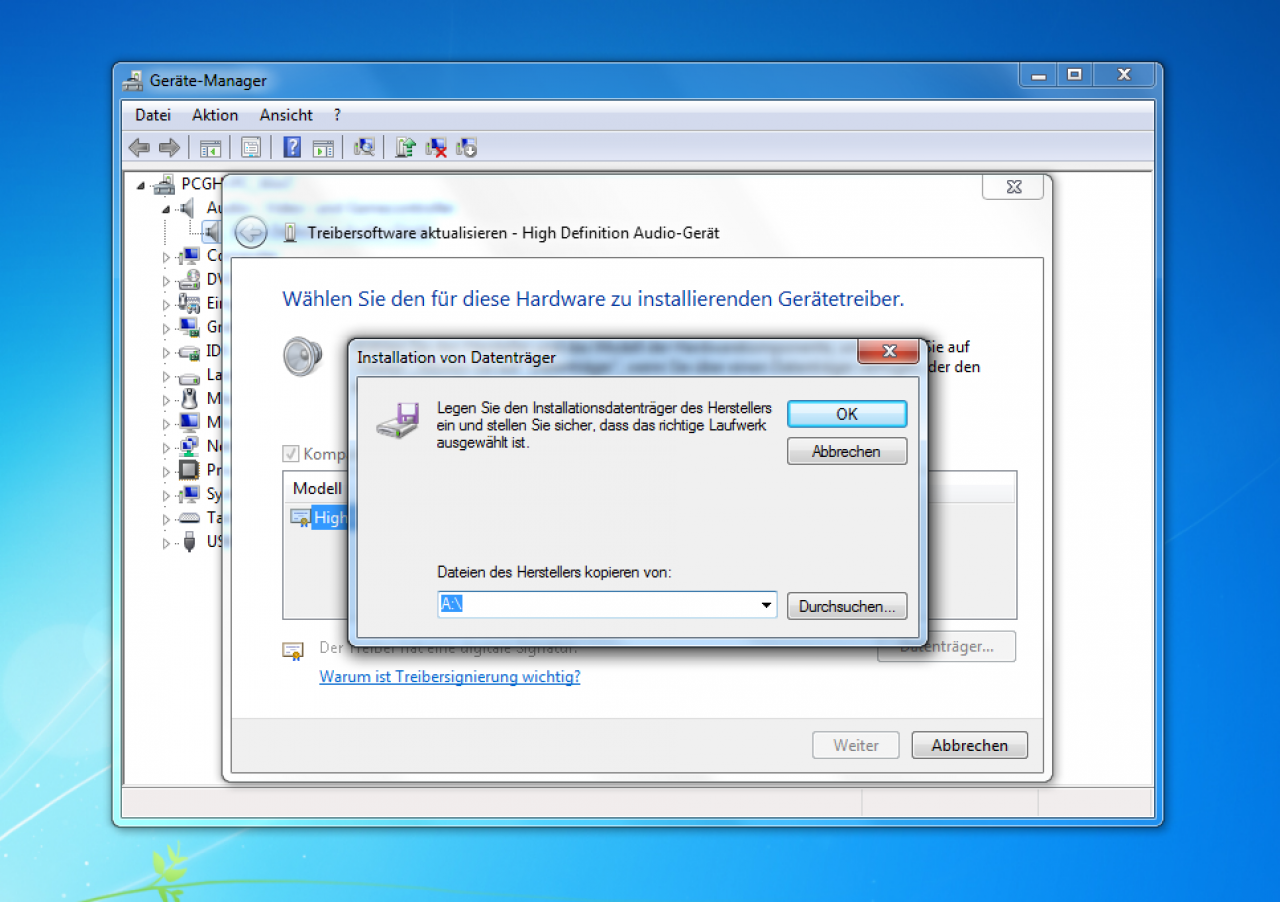Select the input devices (Ei) category icon
Viewport: 1280px width, 902px height.
[189, 303]
